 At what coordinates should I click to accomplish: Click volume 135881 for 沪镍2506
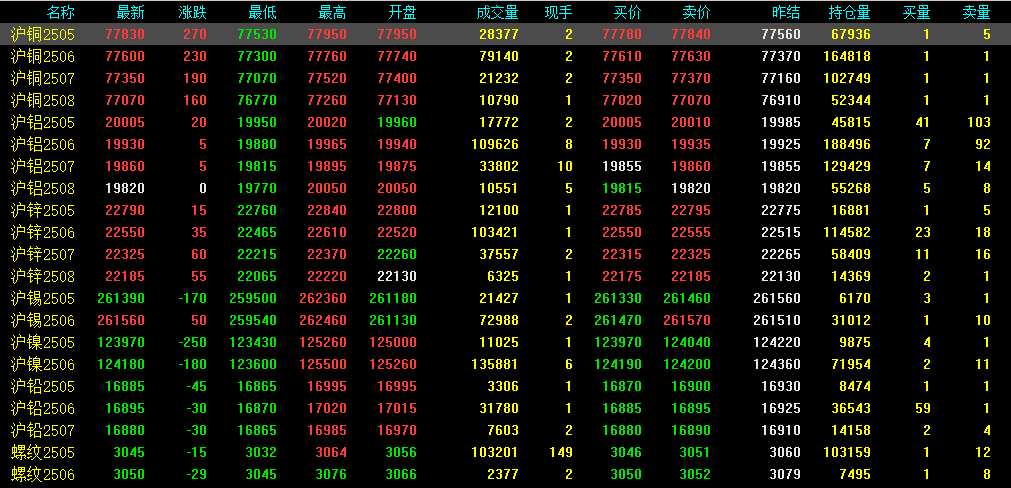click(495, 364)
